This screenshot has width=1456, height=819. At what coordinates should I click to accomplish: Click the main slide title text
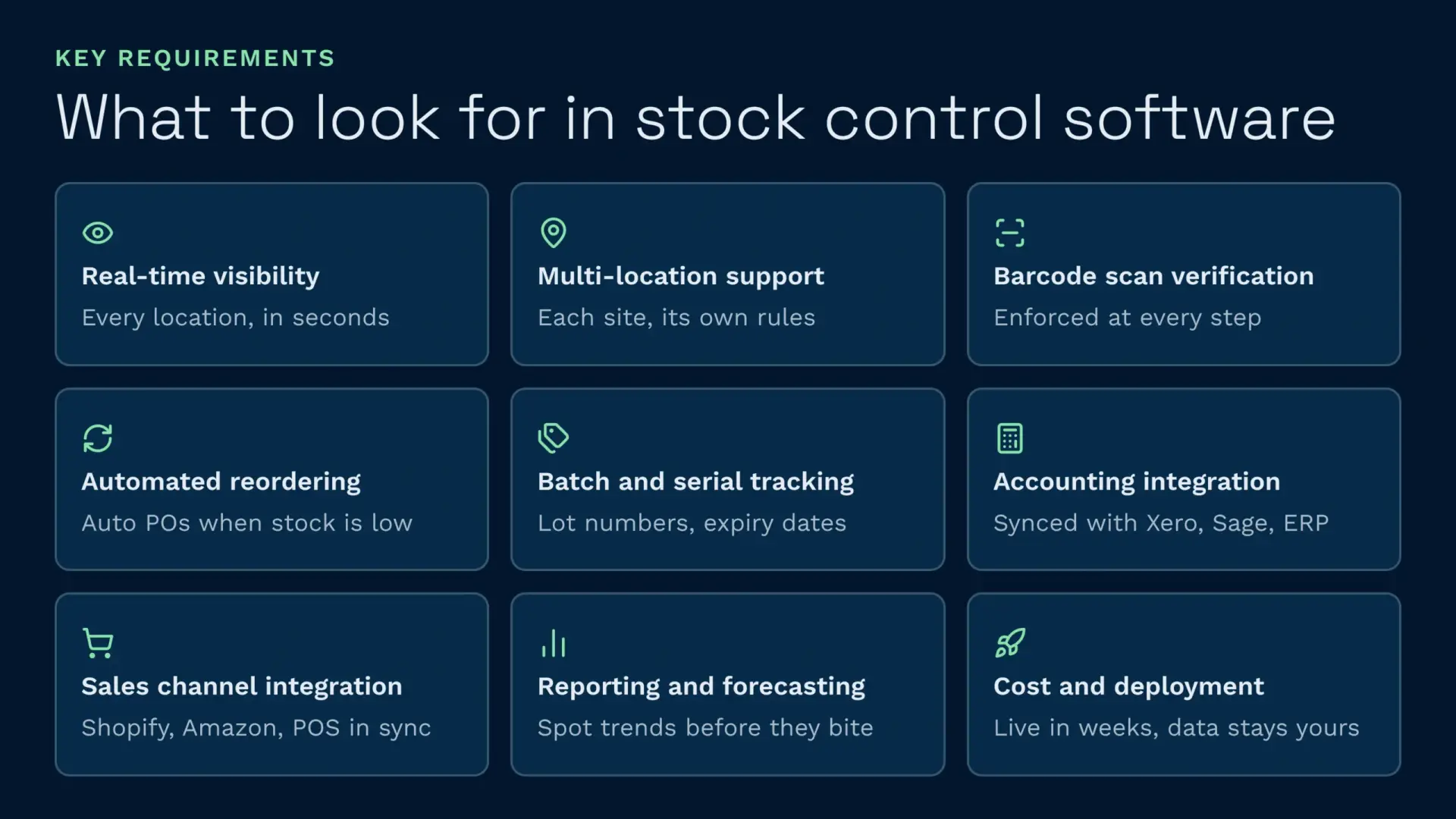pos(695,118)
